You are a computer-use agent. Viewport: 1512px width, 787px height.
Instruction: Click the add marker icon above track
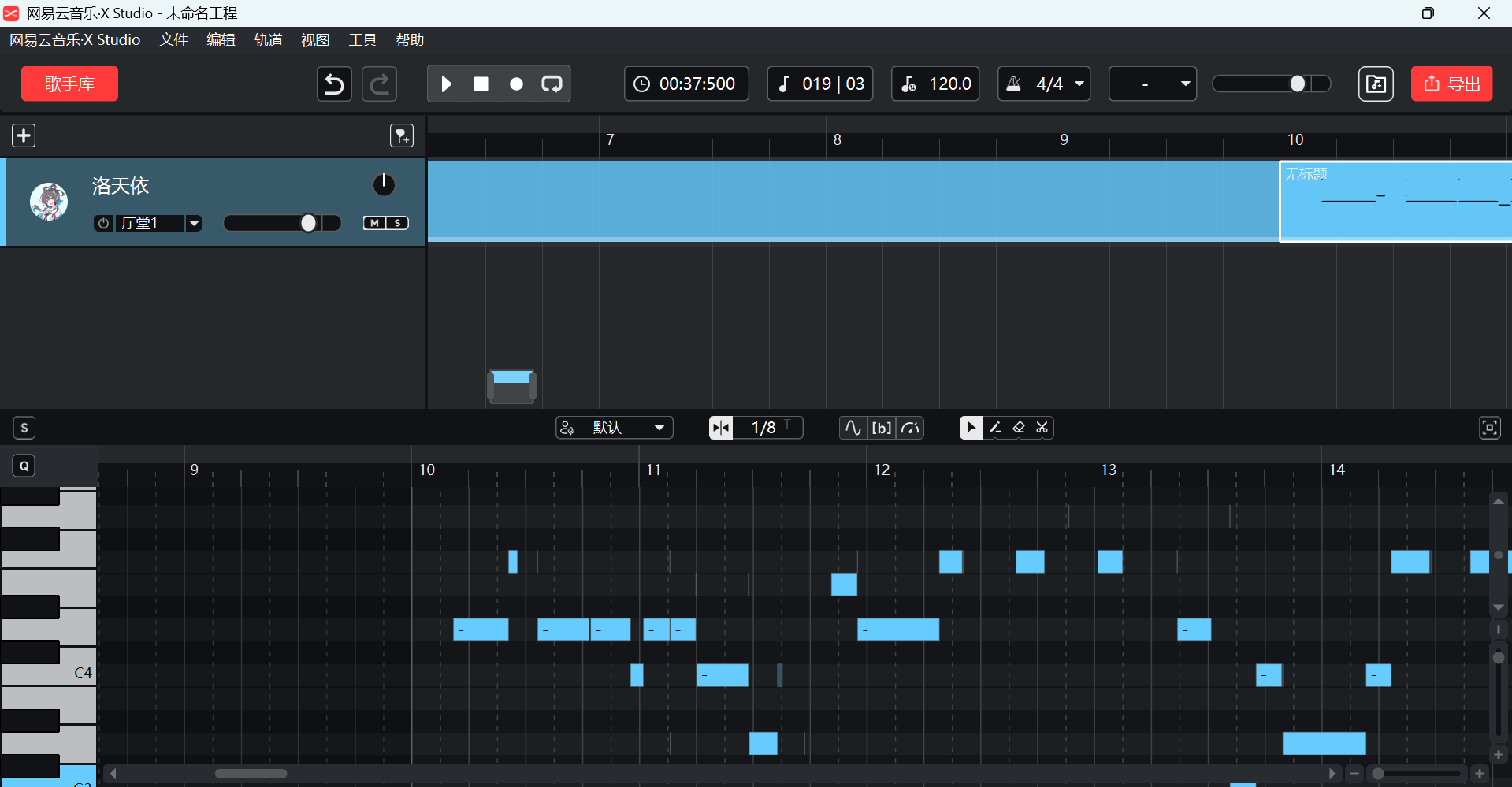click(402, 135)
